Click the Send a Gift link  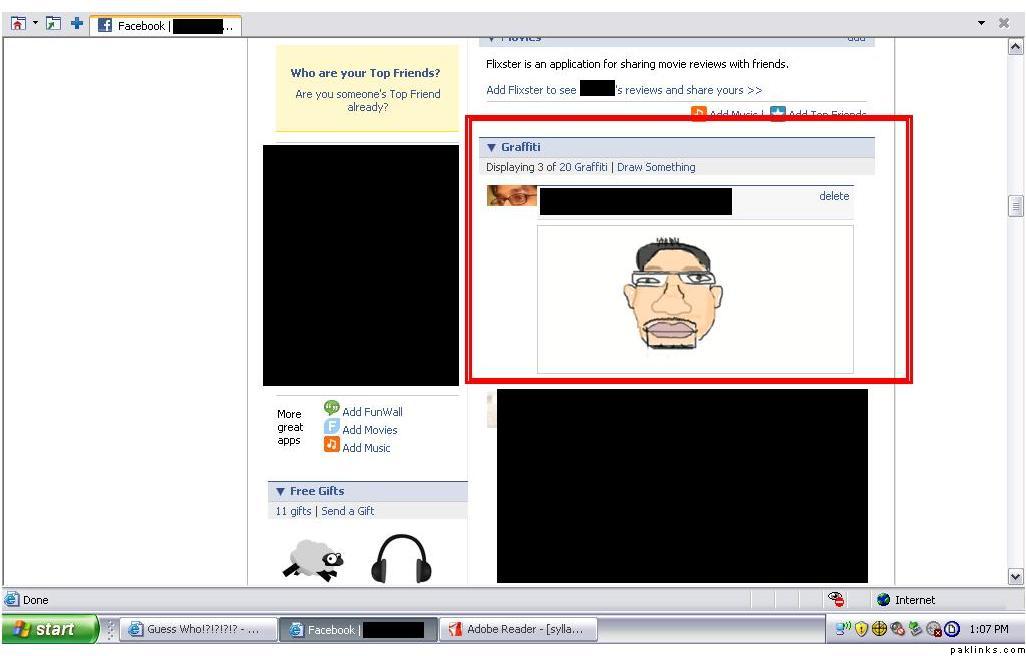click(x=347, y=511)
